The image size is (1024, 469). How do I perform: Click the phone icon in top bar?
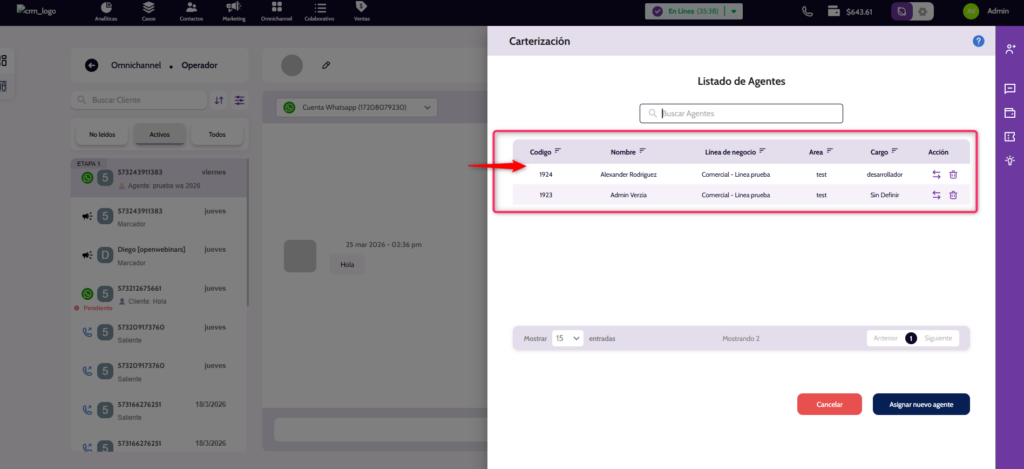tap(807, 12)
